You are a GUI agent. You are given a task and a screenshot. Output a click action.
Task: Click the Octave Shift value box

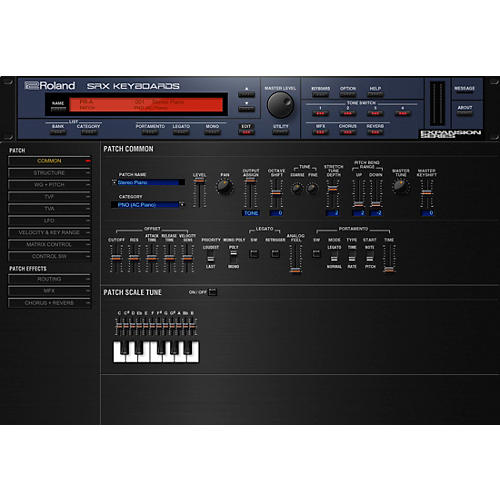click(x=276, y=213)
